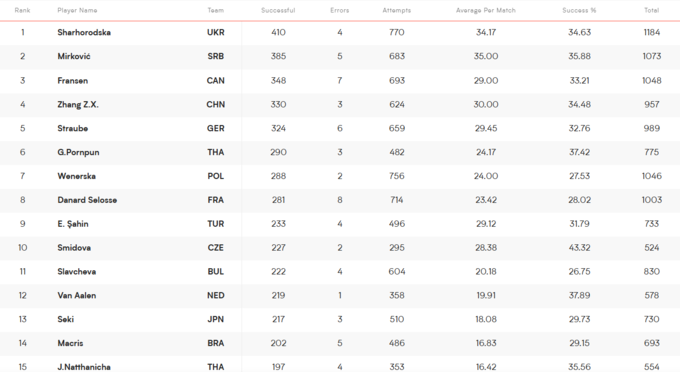Click the Danard Selosse name

pos(87,200)
